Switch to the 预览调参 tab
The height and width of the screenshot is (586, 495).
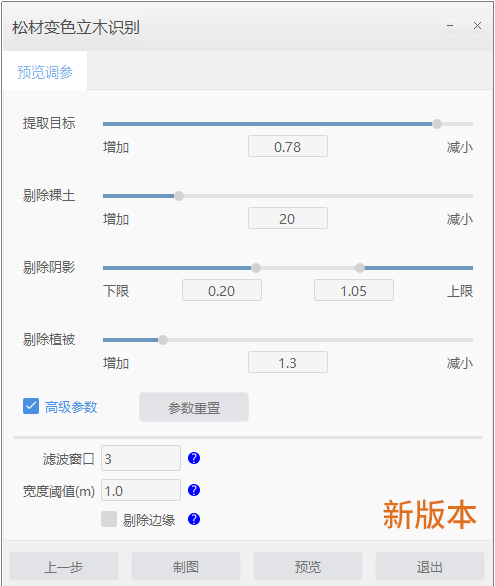pos(45,72)
